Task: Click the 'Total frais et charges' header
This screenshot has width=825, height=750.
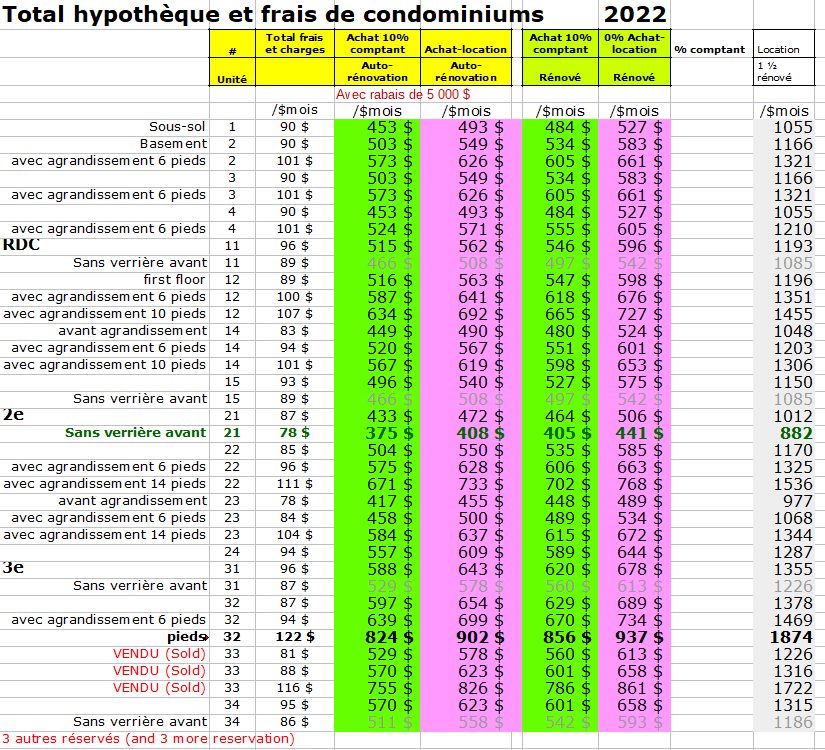Action: click(295, 44)
